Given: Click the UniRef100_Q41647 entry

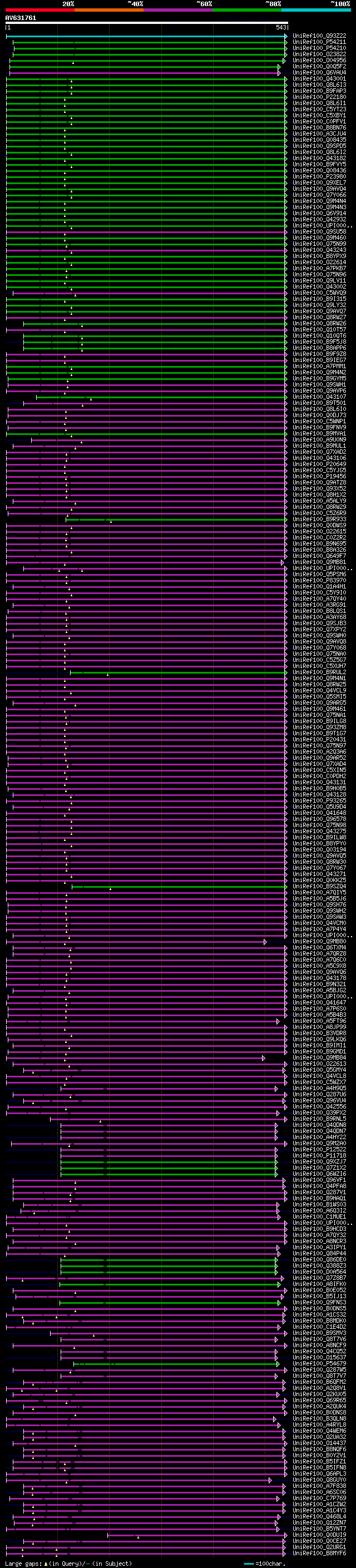Looking at the screenshot, I should pos(319,1002).
